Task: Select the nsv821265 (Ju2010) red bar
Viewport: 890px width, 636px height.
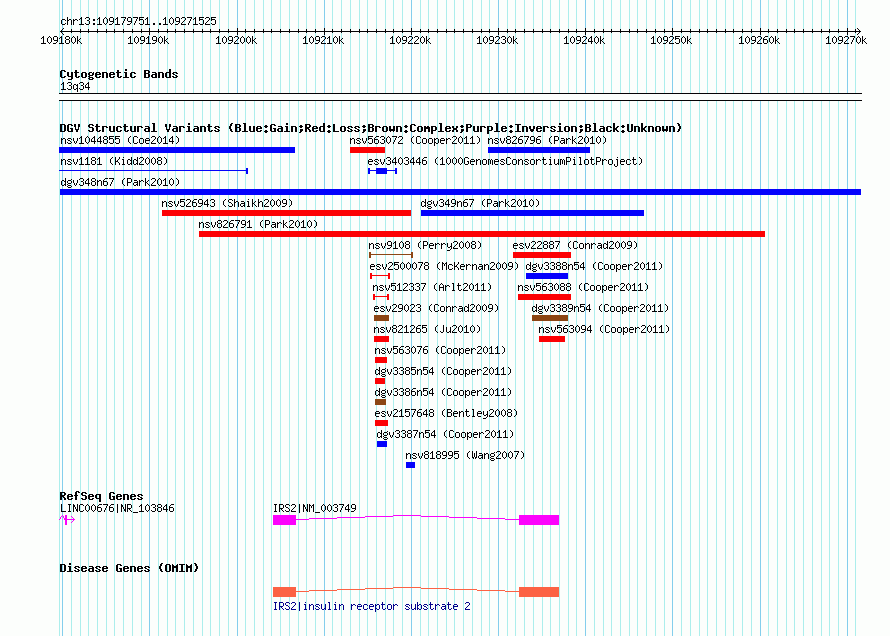Action: click(381, 339)
